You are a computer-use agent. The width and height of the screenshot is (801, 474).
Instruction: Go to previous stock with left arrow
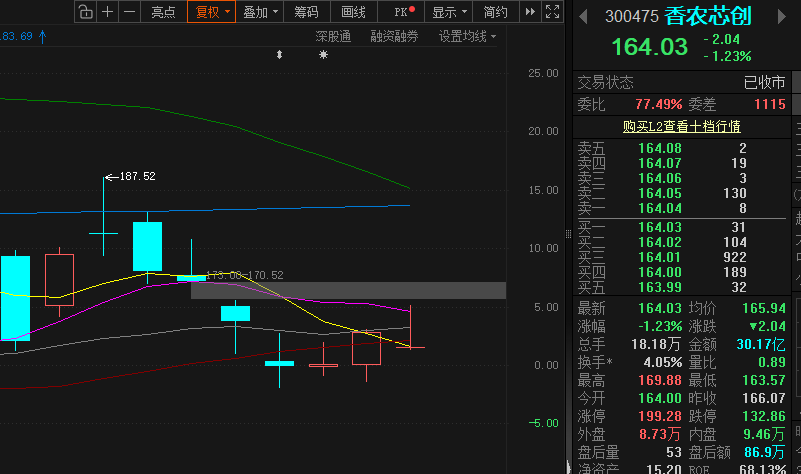tap(583, 17)
